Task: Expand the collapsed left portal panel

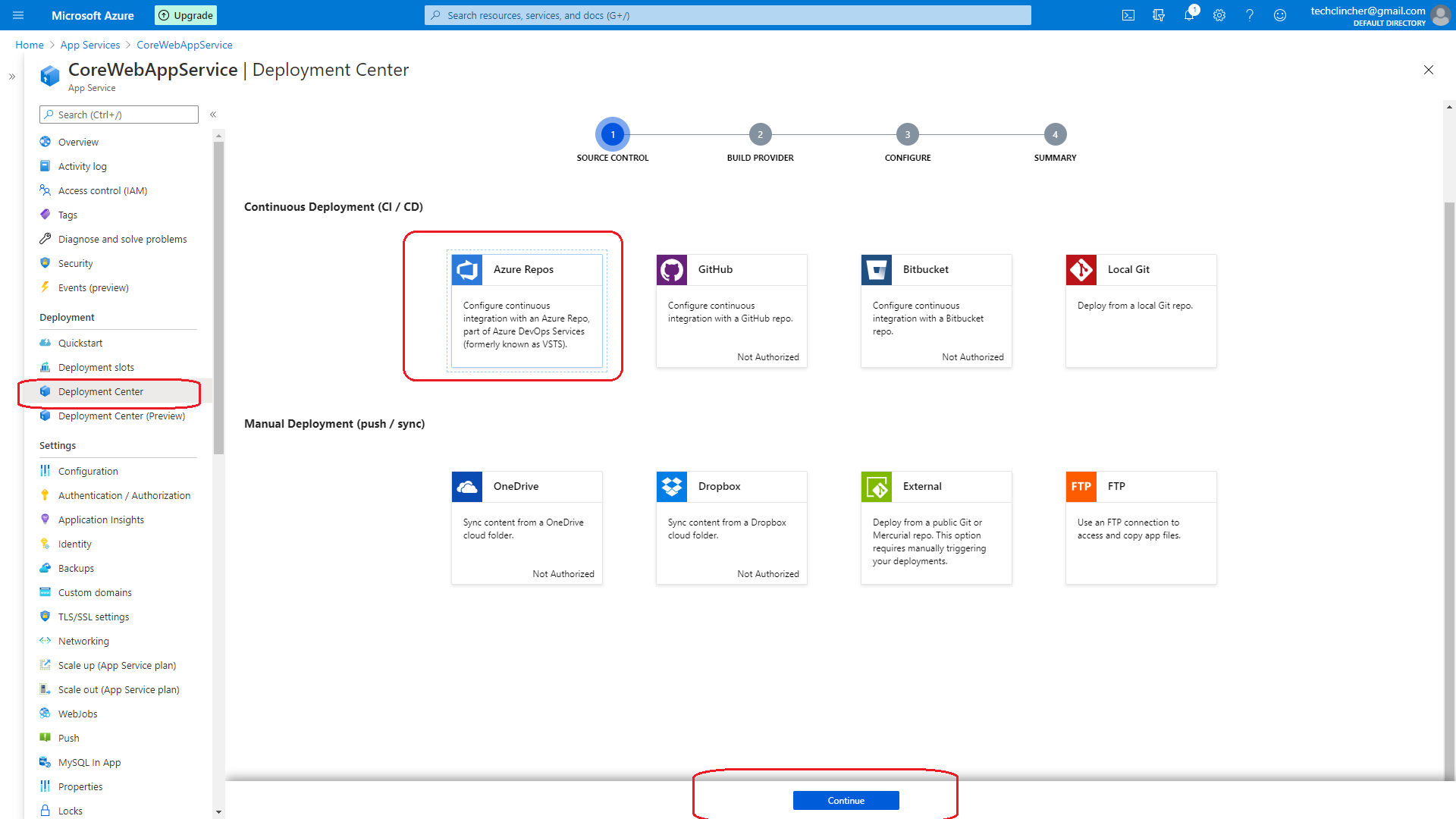Action: click(12, 77)
